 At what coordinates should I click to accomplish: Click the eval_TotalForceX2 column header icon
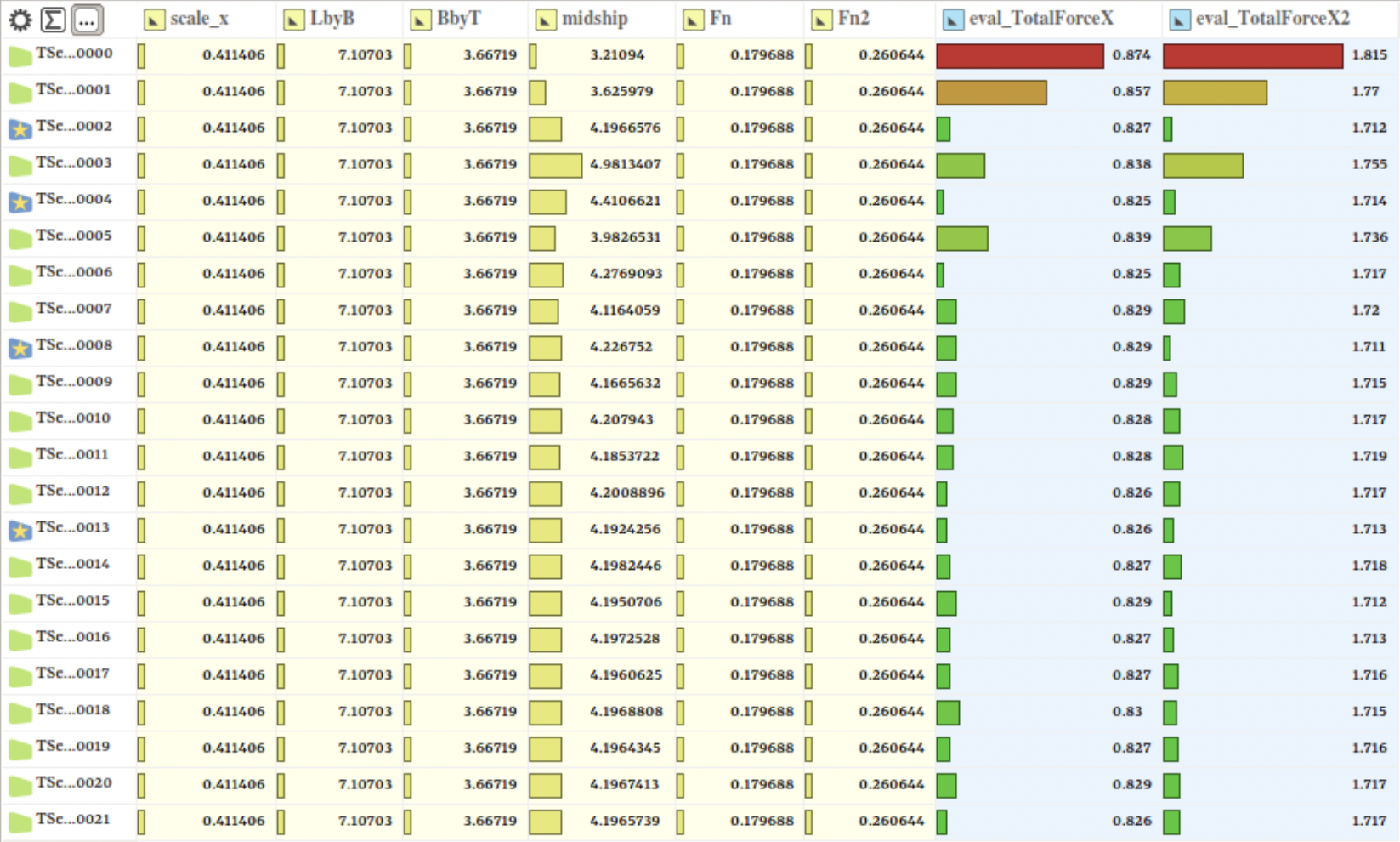click(x=1180, y=20)
